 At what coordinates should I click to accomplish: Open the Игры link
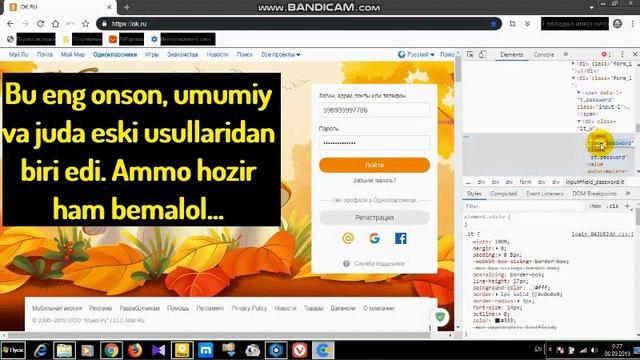click(x=151, y=54)
